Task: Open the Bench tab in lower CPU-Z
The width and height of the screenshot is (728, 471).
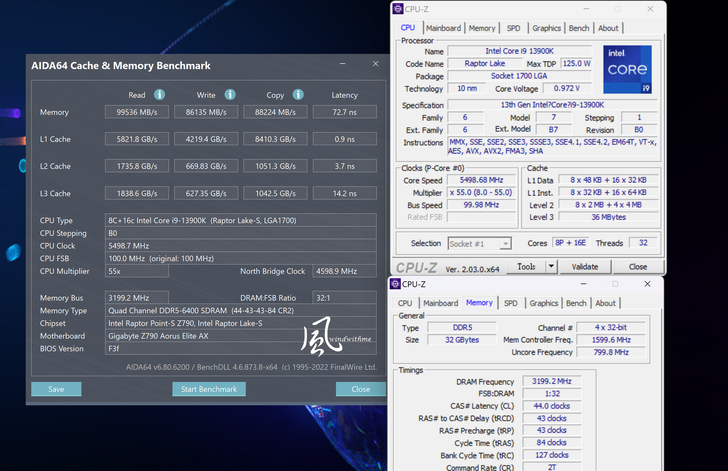Action: coord(576,303)
